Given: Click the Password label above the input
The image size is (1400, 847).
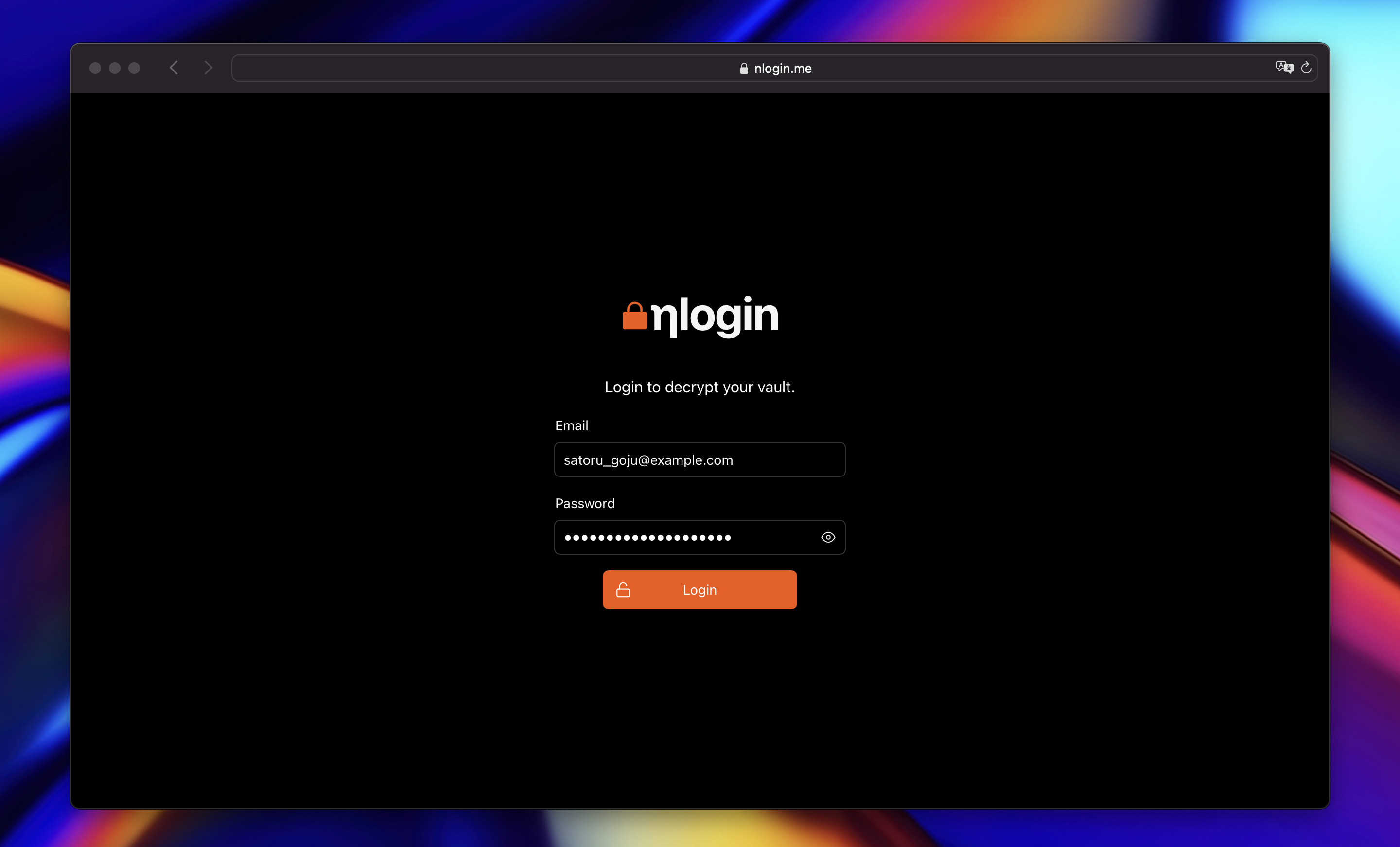Looking at the screenshot, I should coord(585,503).
